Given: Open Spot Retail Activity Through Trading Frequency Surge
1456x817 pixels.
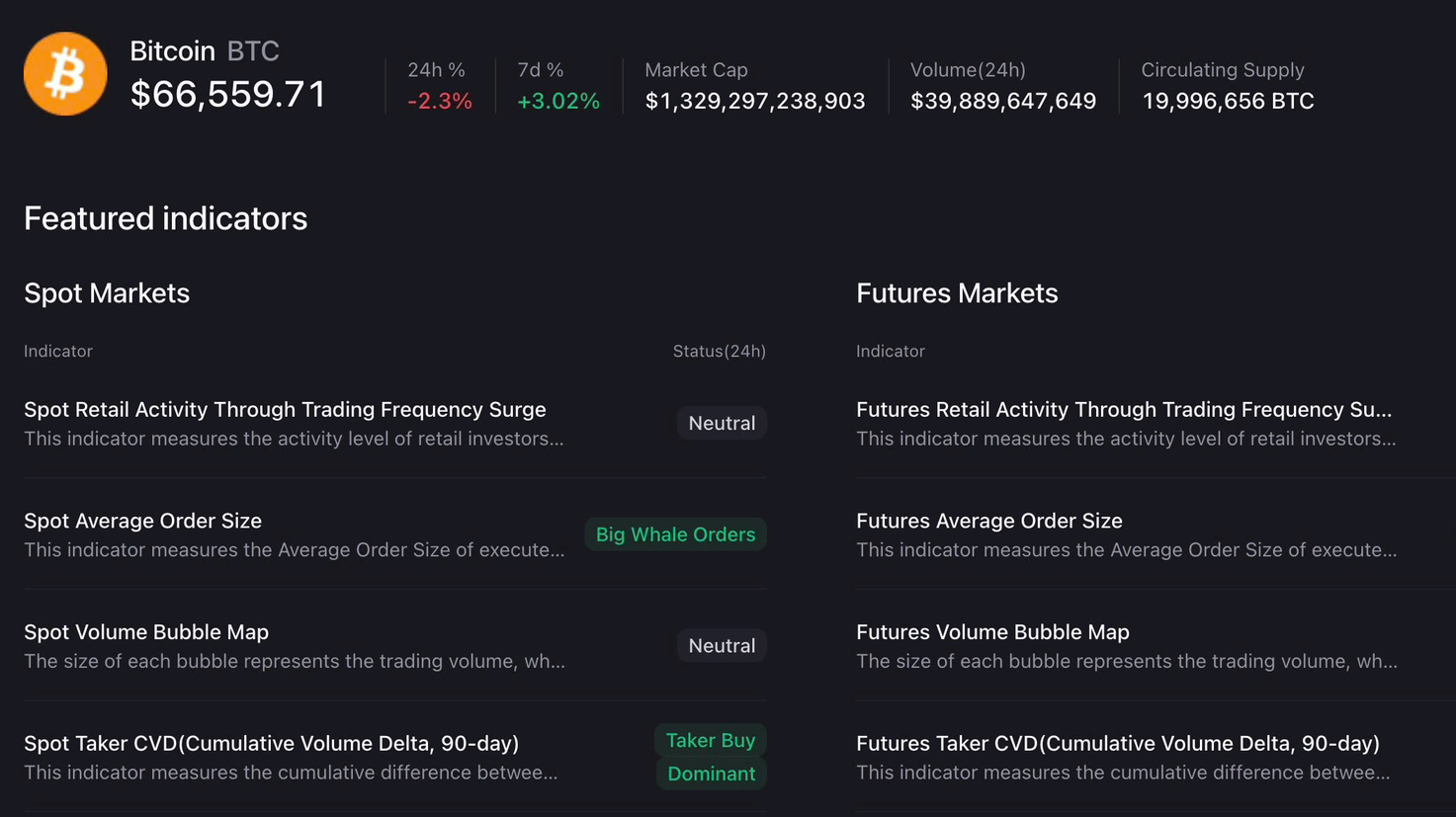Looking at the screenshot, I should [x=285, y=410].
